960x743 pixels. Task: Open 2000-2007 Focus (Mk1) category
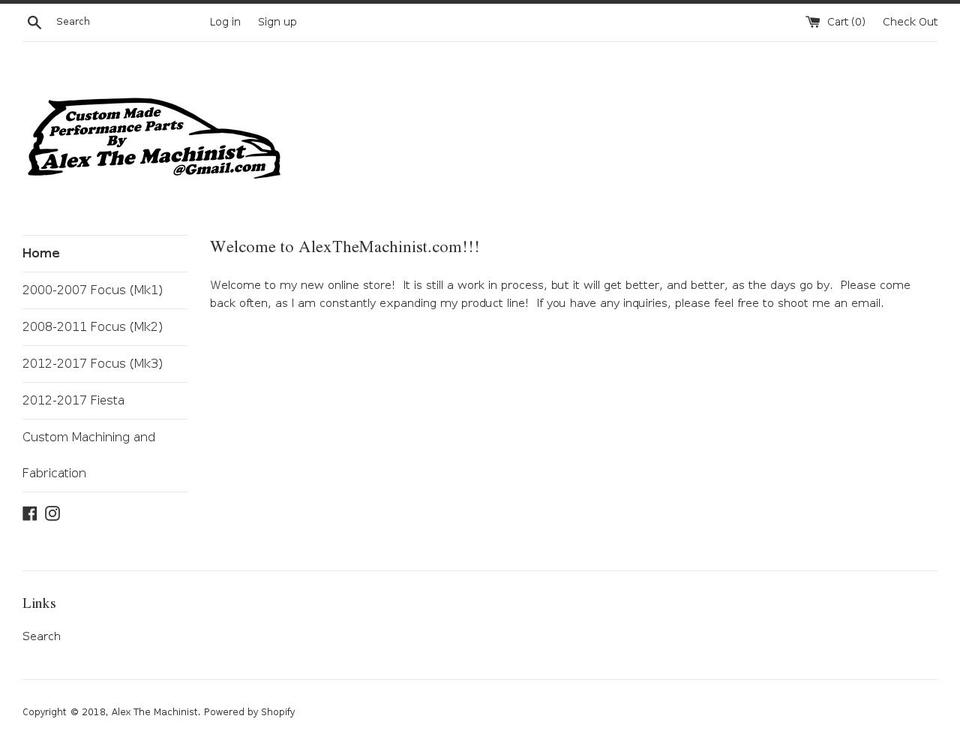92,290
